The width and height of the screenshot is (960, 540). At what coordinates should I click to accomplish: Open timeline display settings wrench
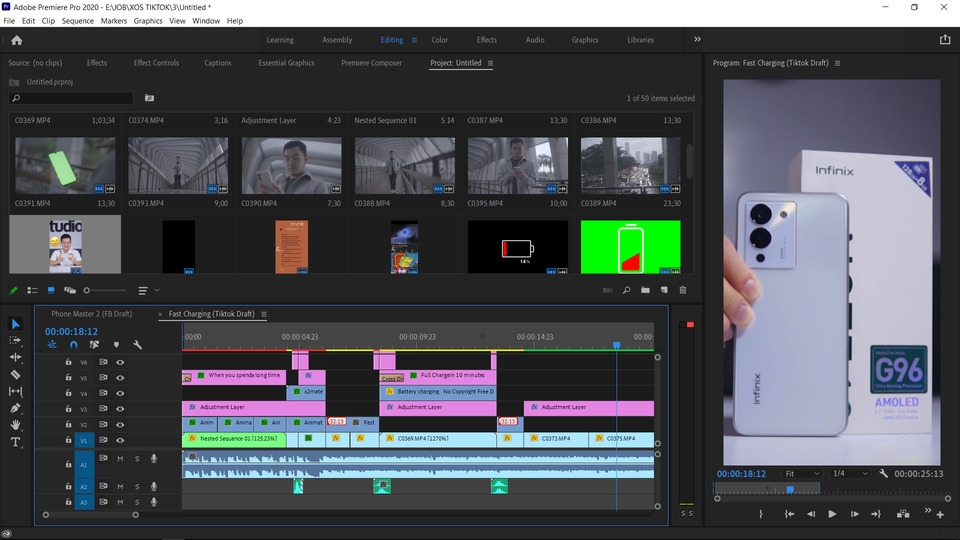coord(137,345)
